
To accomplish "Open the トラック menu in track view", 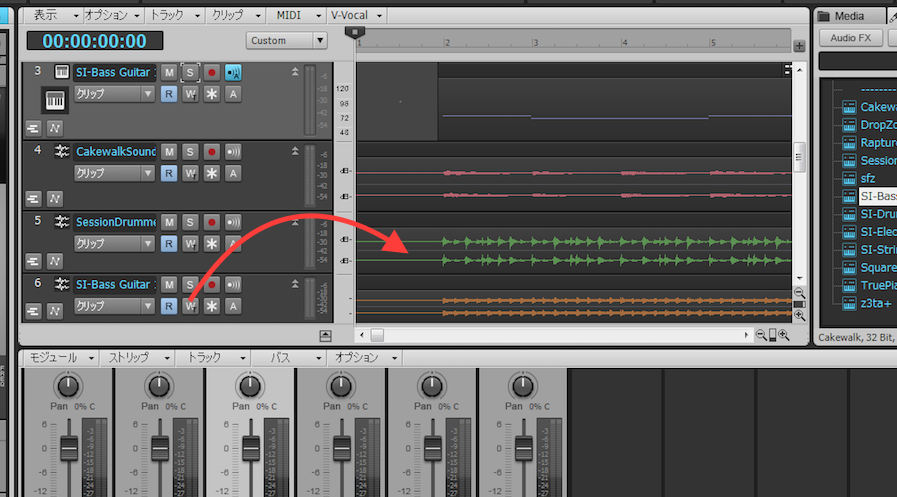I will [174, 15].
